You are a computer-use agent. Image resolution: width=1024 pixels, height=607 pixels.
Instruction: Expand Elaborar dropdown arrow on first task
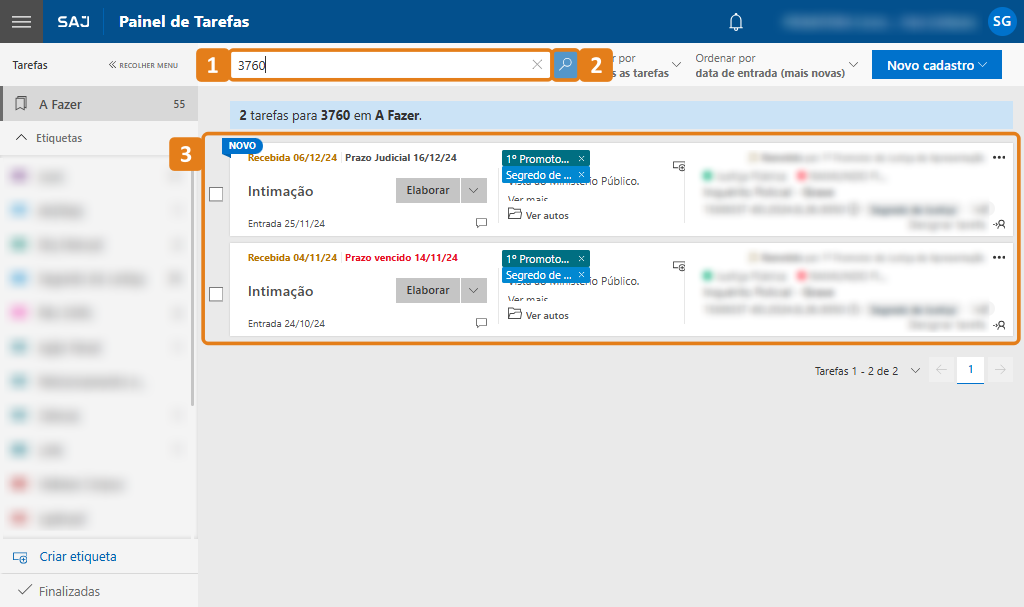click(x=473, y=190)
